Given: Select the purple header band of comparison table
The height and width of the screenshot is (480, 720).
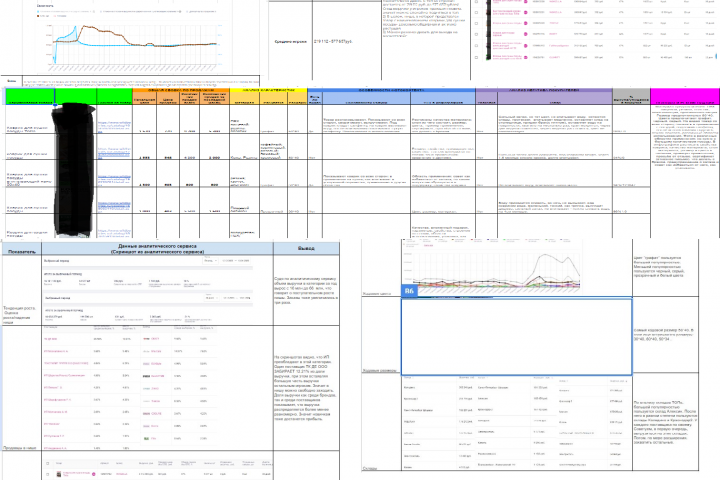Looking at the screenshot, I should pos(544,90).
